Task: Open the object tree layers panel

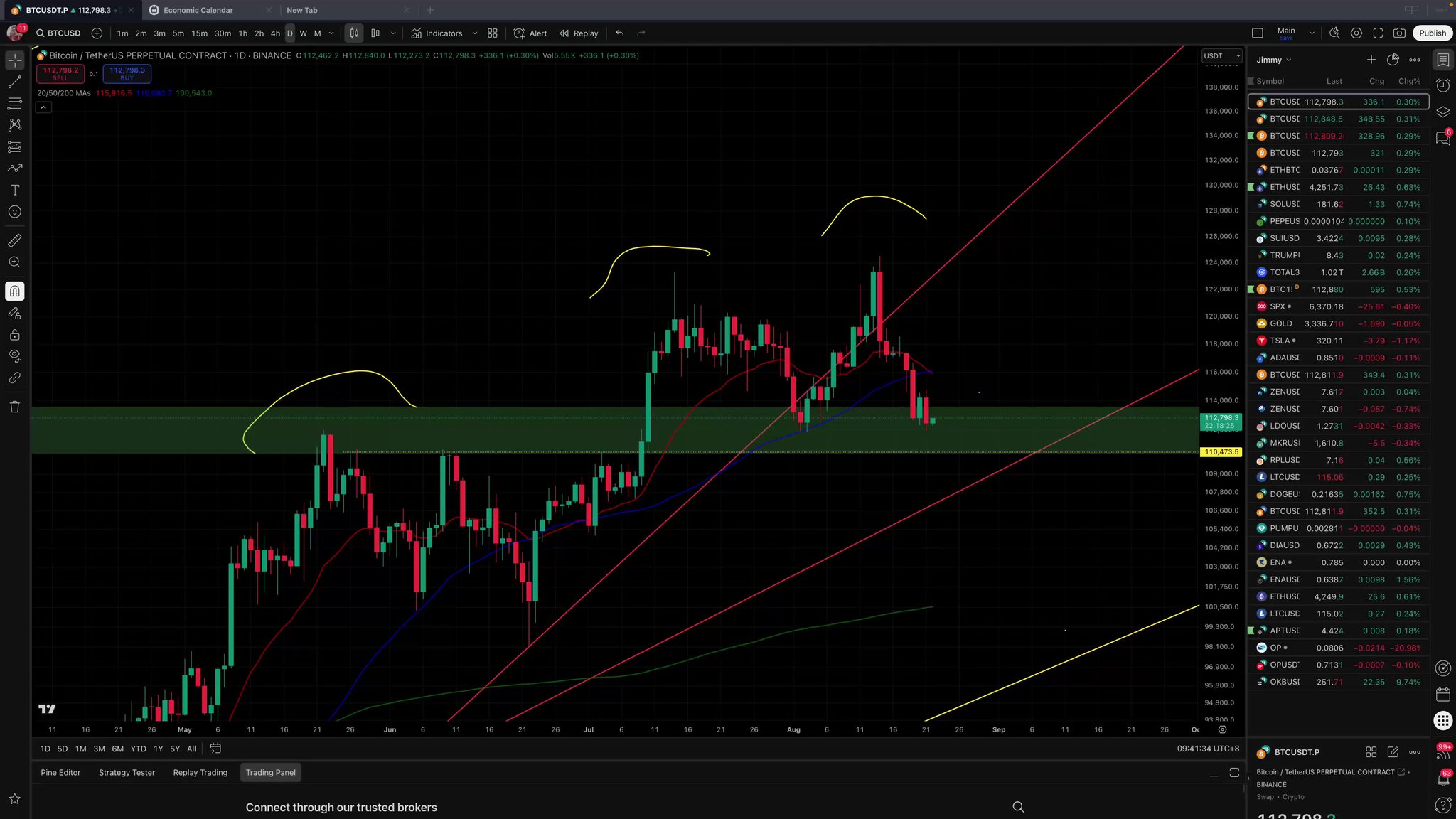Action: 1443,112
